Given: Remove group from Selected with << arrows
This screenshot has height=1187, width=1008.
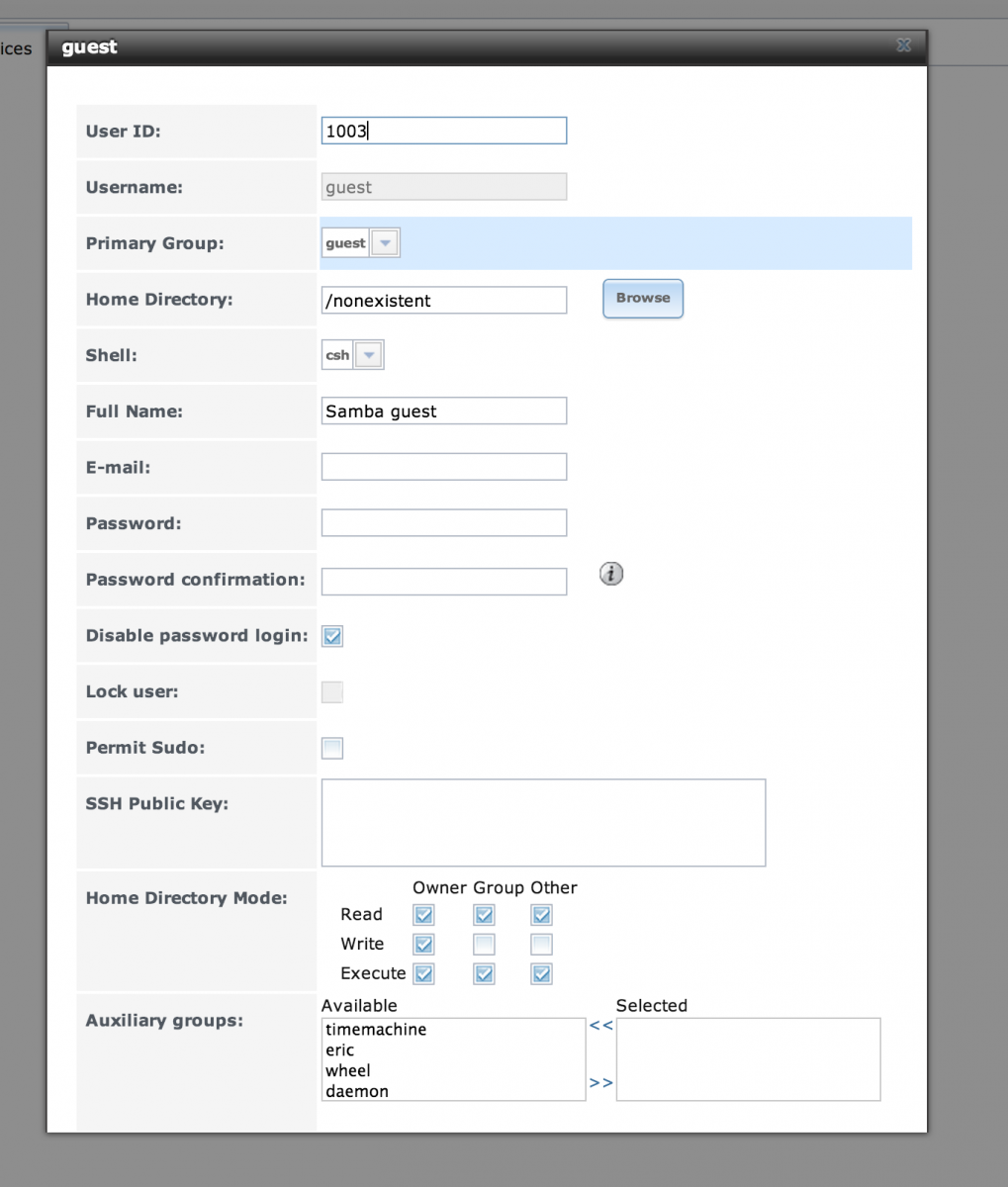Looking at the screenshot, I should pyautogui.click(x=601, y=1026).
